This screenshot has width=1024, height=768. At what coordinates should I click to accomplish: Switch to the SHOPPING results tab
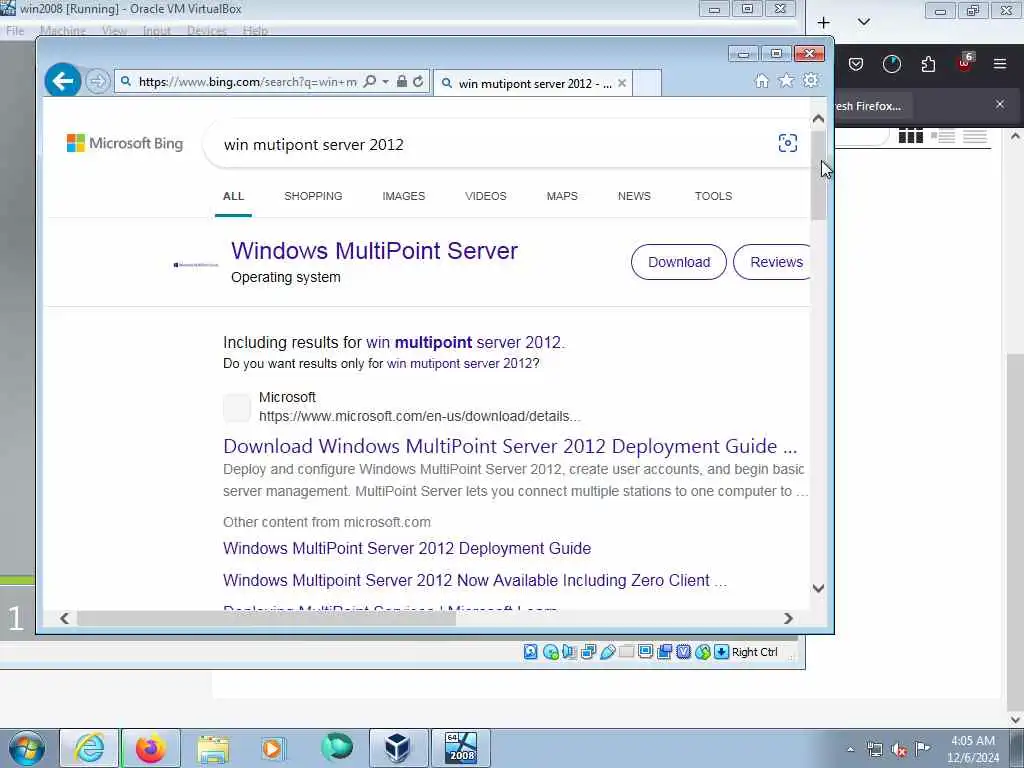[313, 196]
